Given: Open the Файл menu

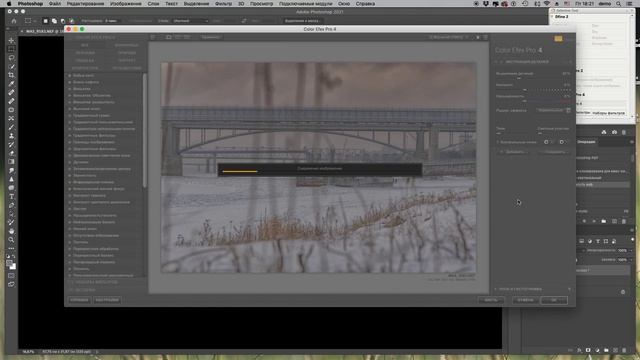Looking at the screenshot, I should click(55, 4).
